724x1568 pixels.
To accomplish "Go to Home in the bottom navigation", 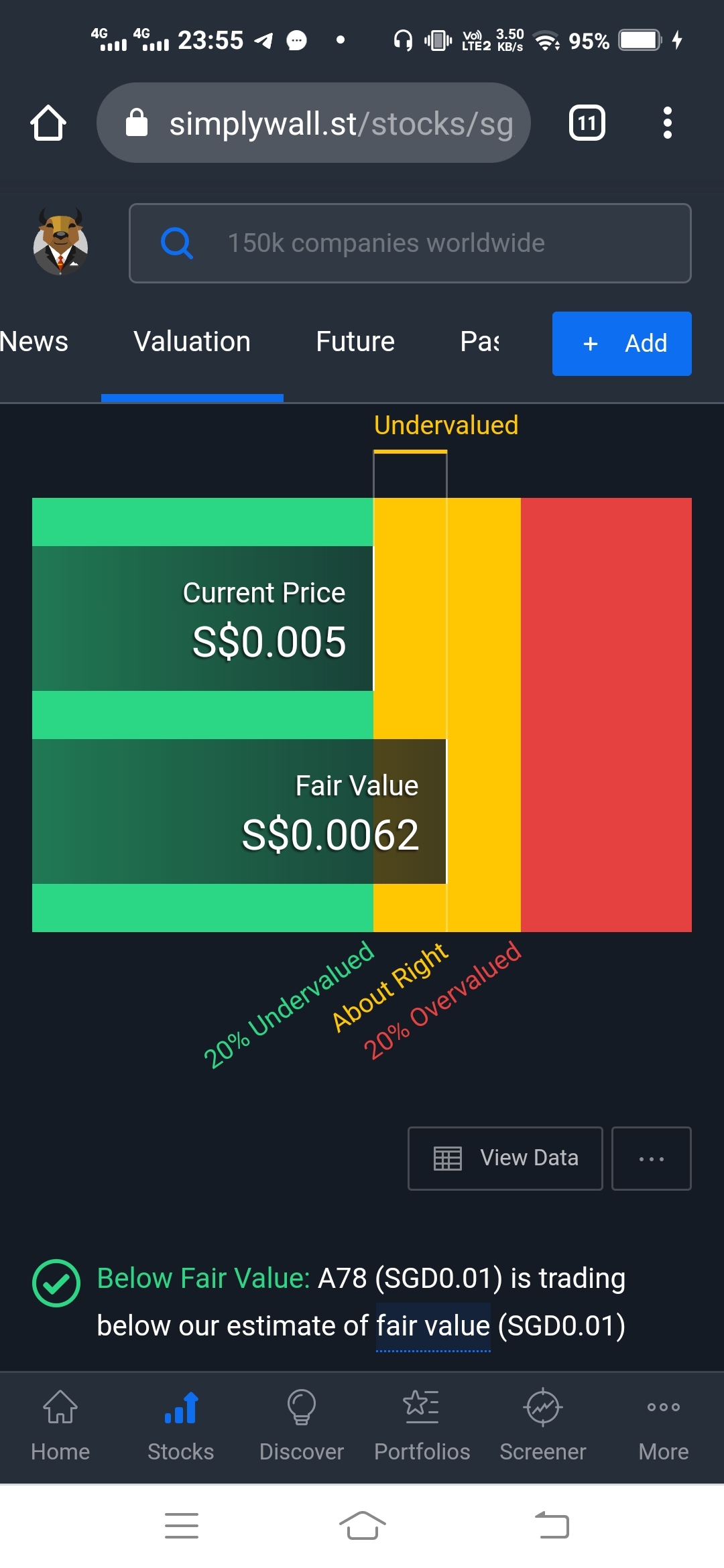I will [x=60, y=1426].
